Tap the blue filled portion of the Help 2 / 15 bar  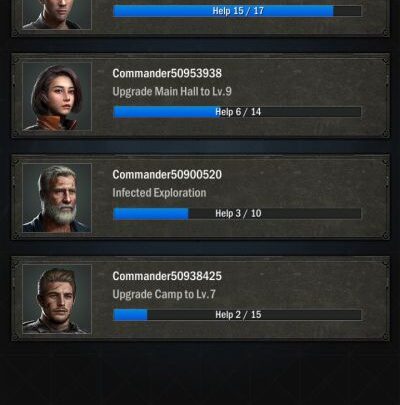pyautogui.click(x=130, y=315)
